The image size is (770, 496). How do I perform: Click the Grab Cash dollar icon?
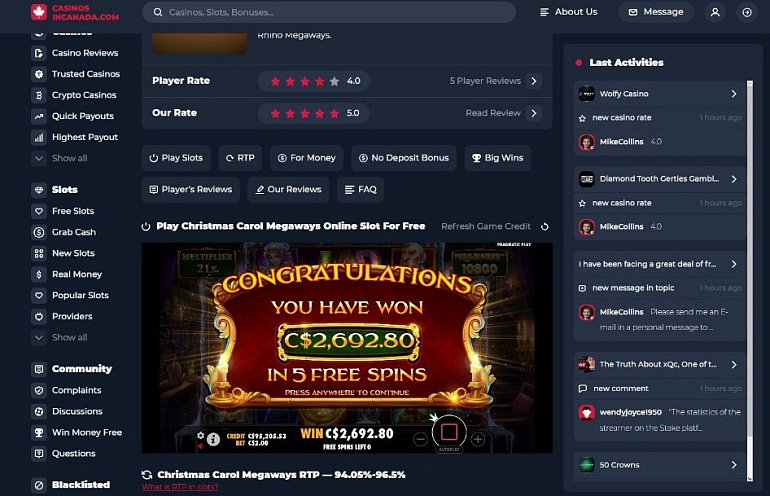39,232
